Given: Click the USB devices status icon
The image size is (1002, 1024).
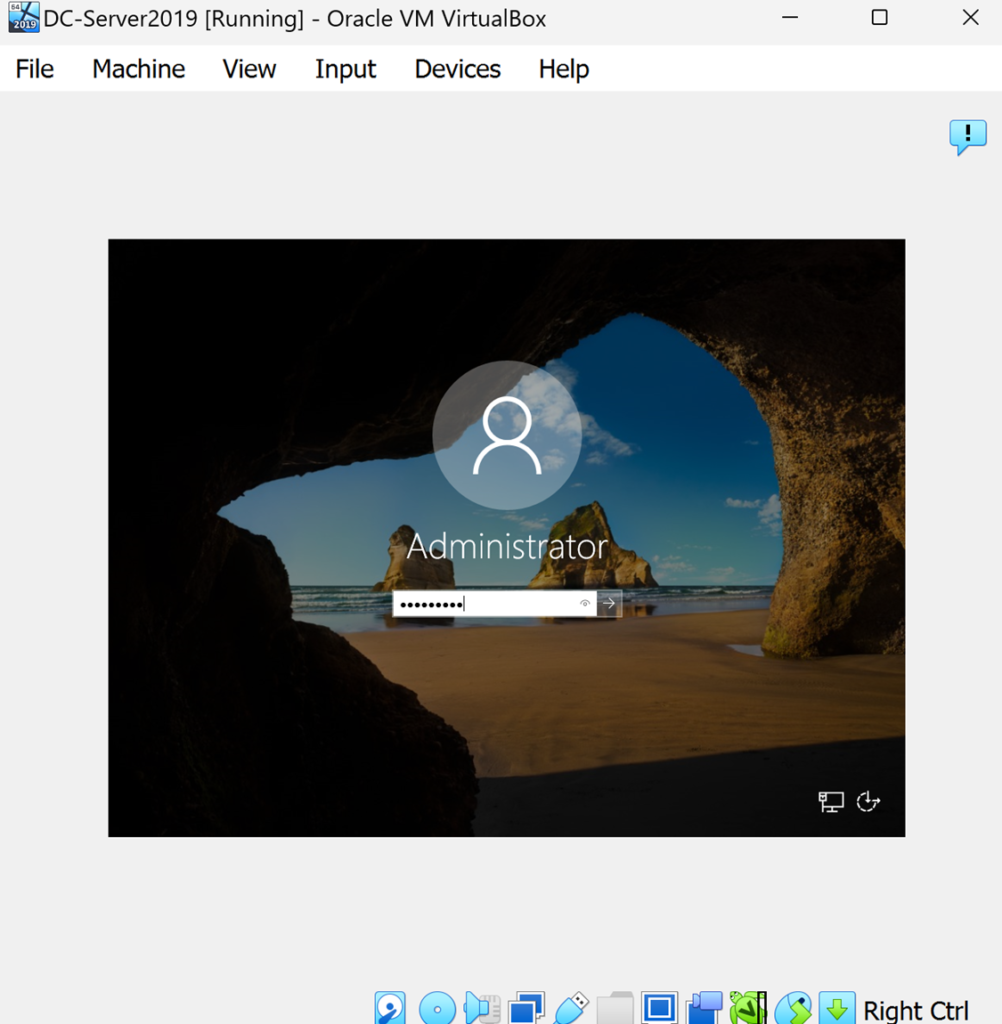Looking at the screenshot, I should pos(571,1008).
